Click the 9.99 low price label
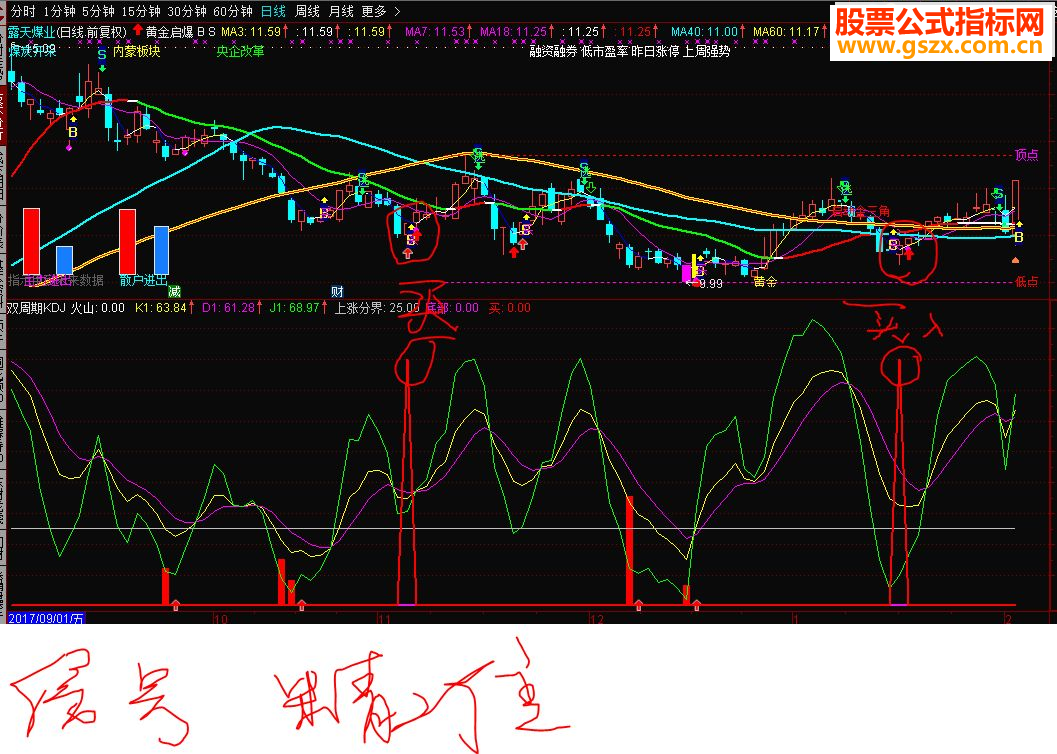Screen dimensions: 1057x754 click(711, 284)
